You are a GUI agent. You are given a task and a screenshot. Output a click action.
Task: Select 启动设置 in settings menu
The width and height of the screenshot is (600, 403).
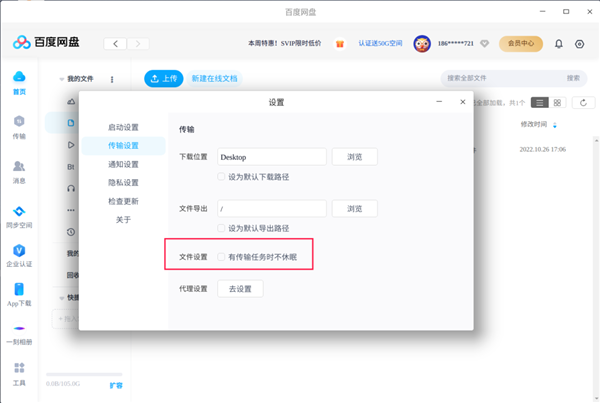coord(123,127)
